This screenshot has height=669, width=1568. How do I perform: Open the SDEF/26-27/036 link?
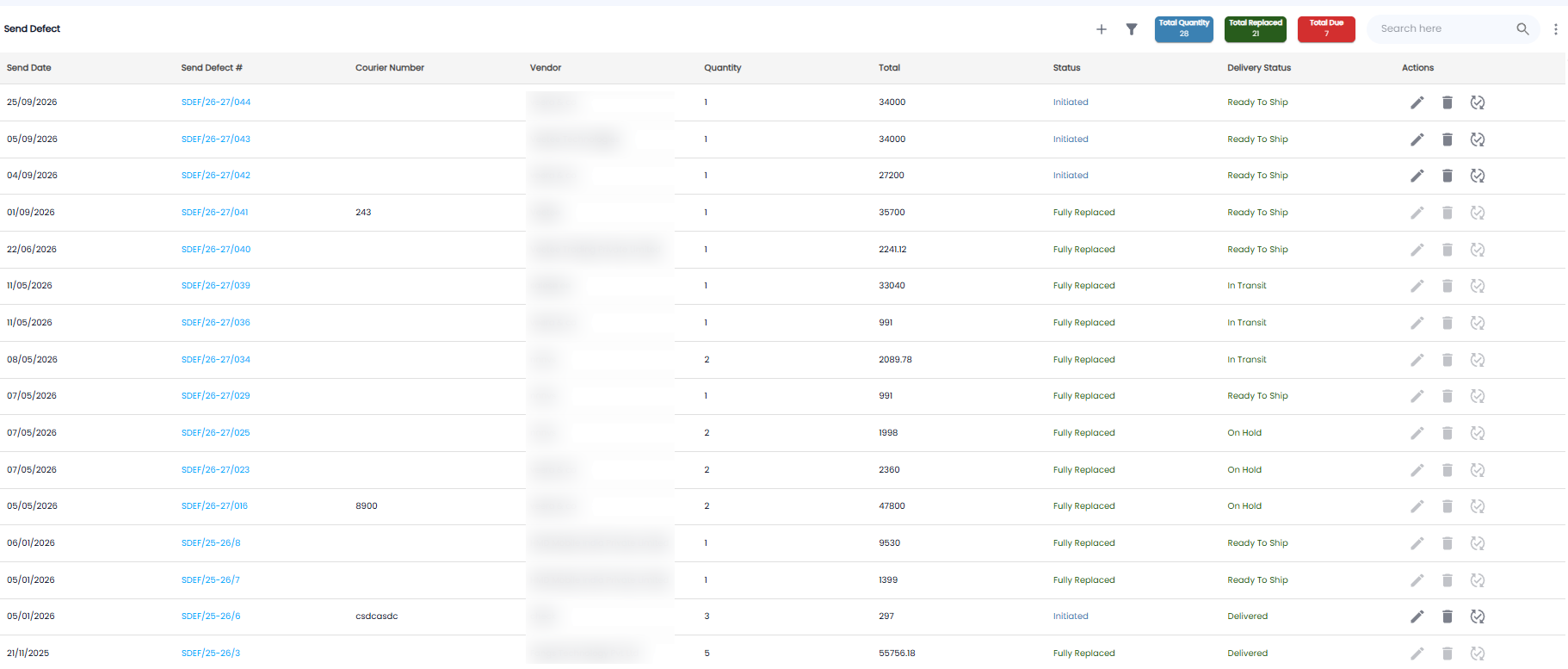216,323
